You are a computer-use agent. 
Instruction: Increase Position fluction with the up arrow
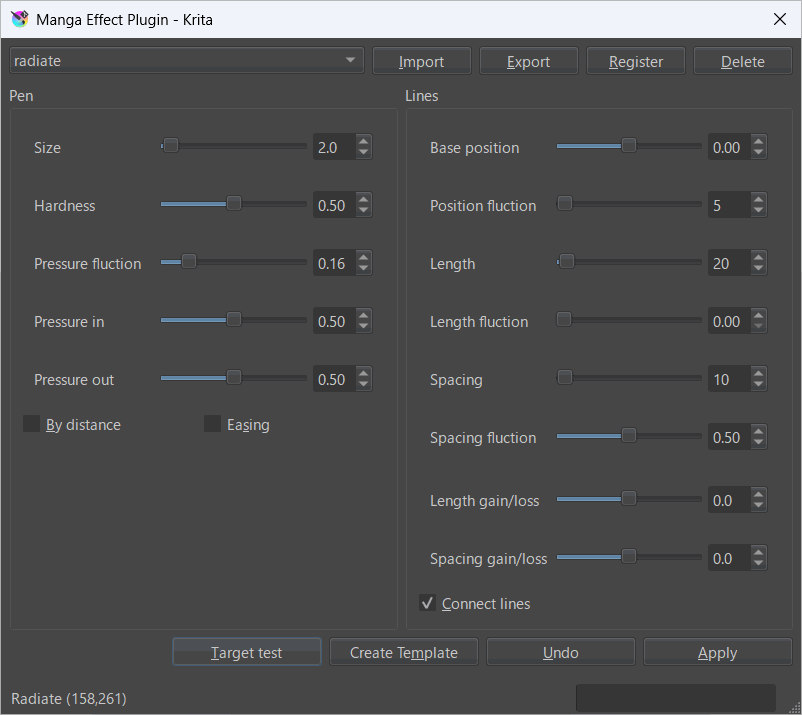pos(759,199)
